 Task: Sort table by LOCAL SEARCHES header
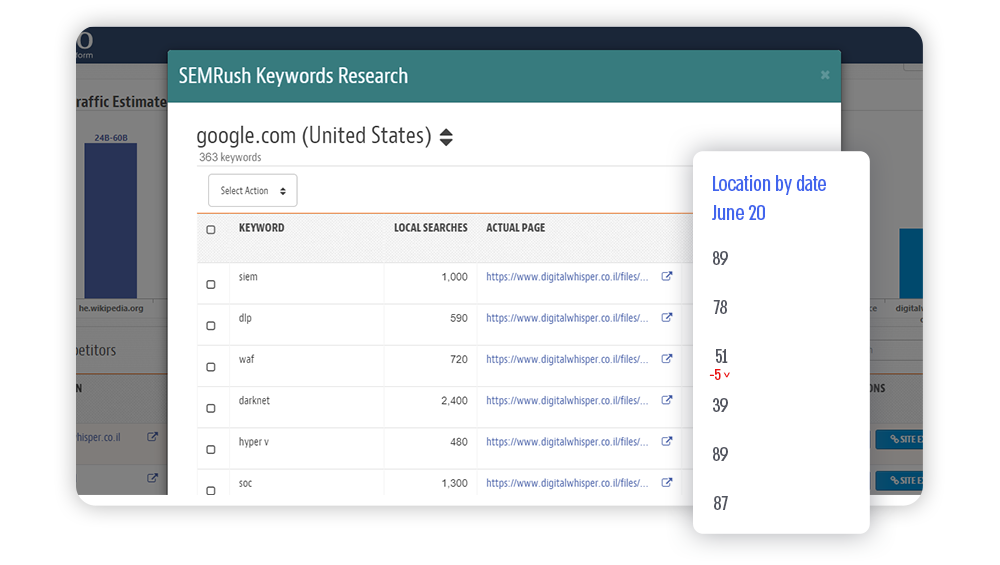(430, 228)
